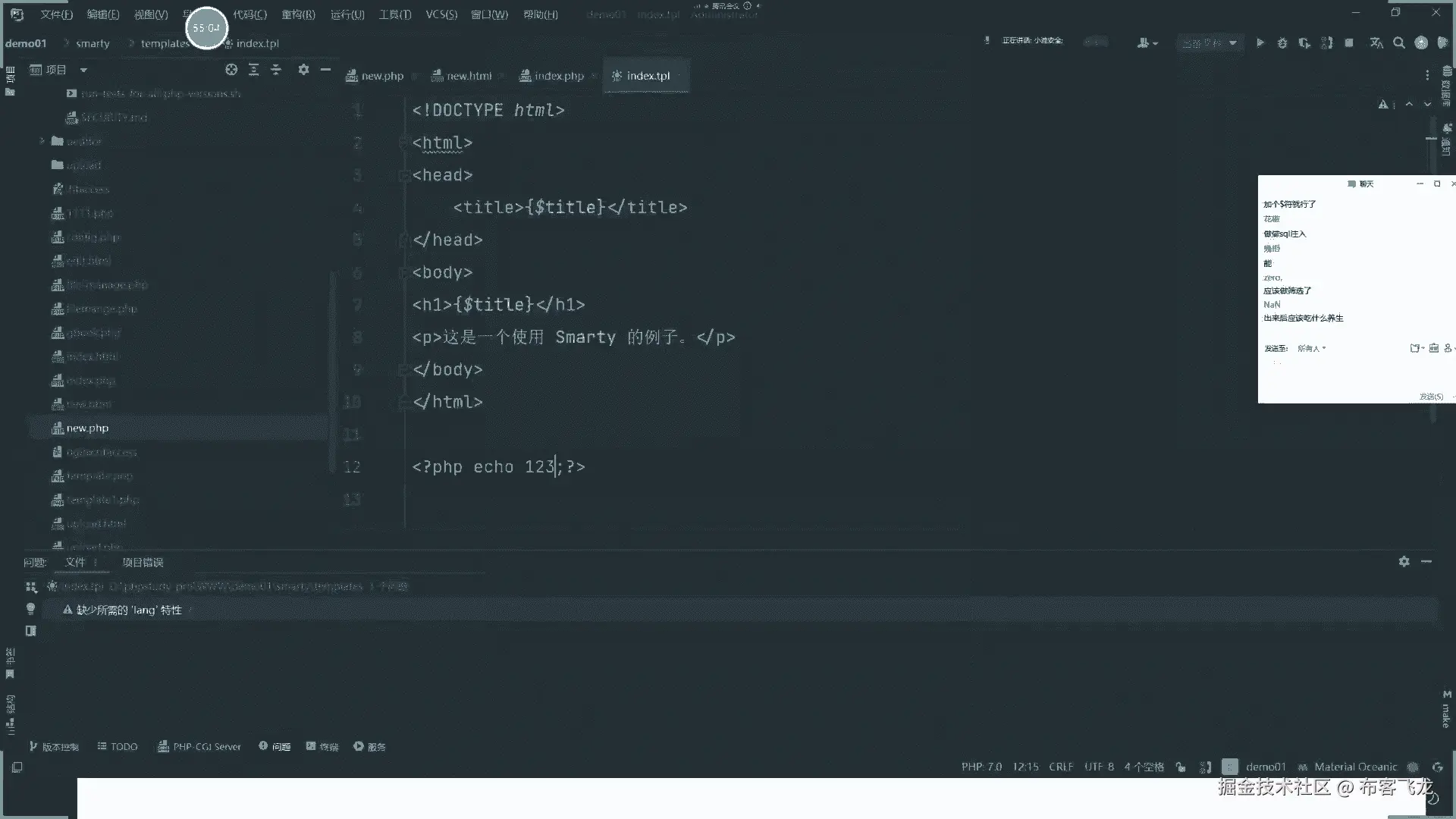Expand all in project tree
This screenshot has height=819, width=1456.
point(254,70)
